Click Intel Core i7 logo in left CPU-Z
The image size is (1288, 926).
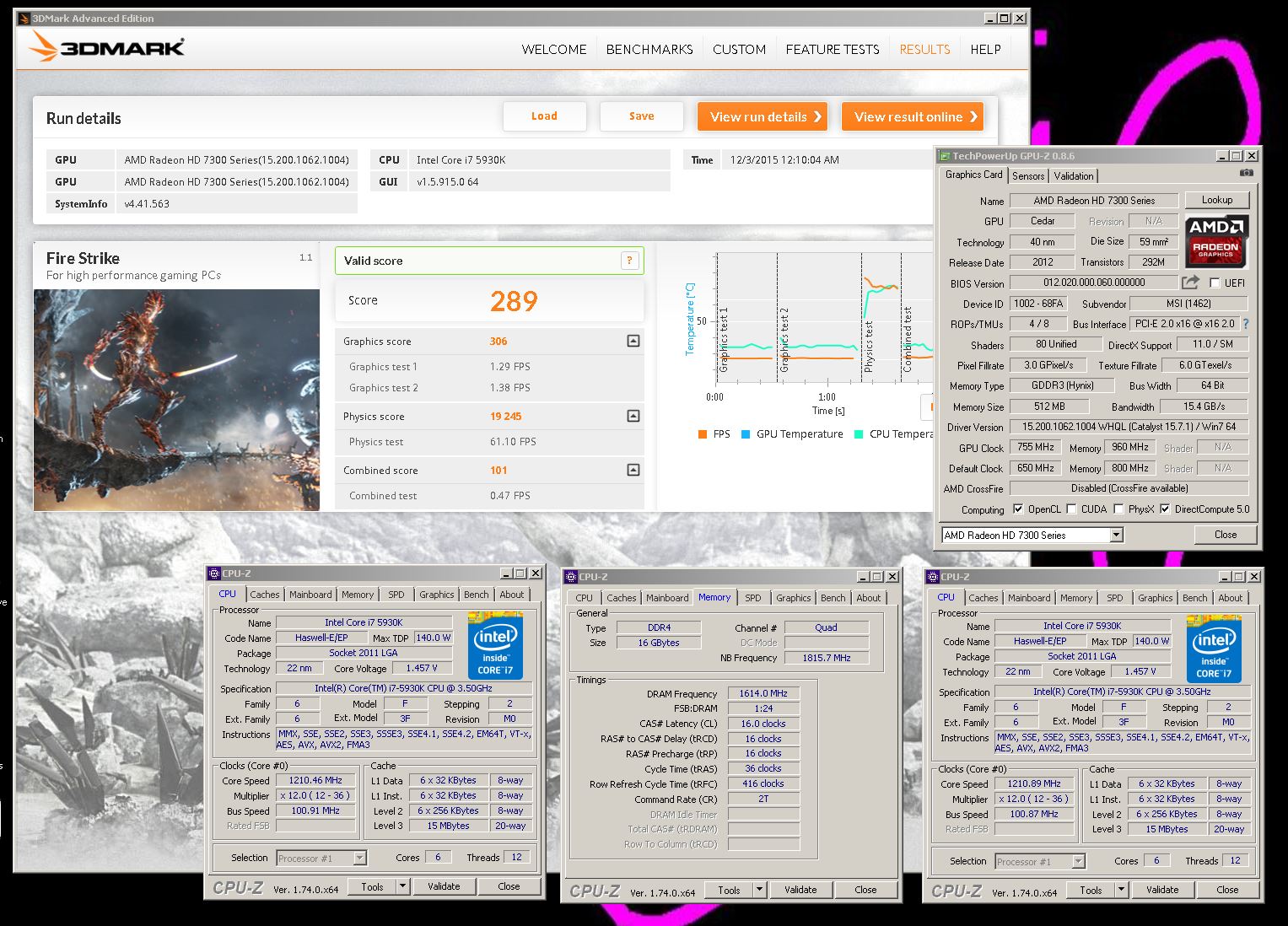pos(495,645)
